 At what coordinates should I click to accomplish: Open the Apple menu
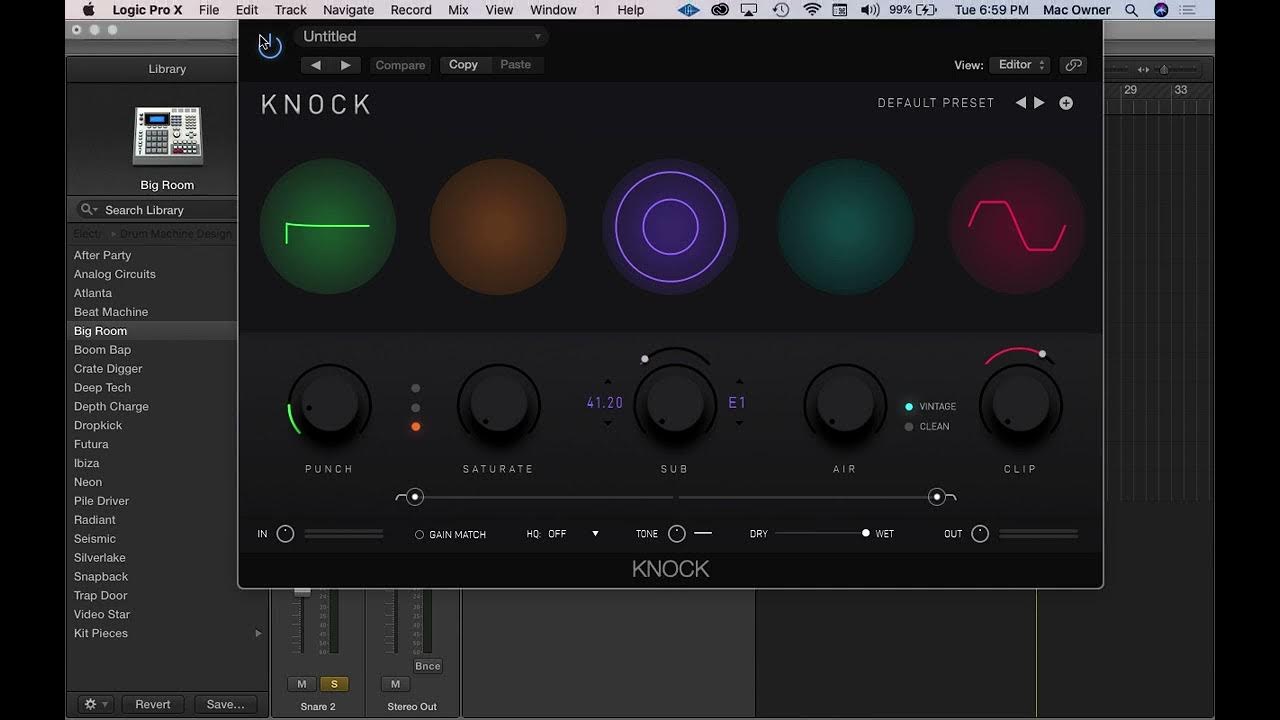coord(88,10)
